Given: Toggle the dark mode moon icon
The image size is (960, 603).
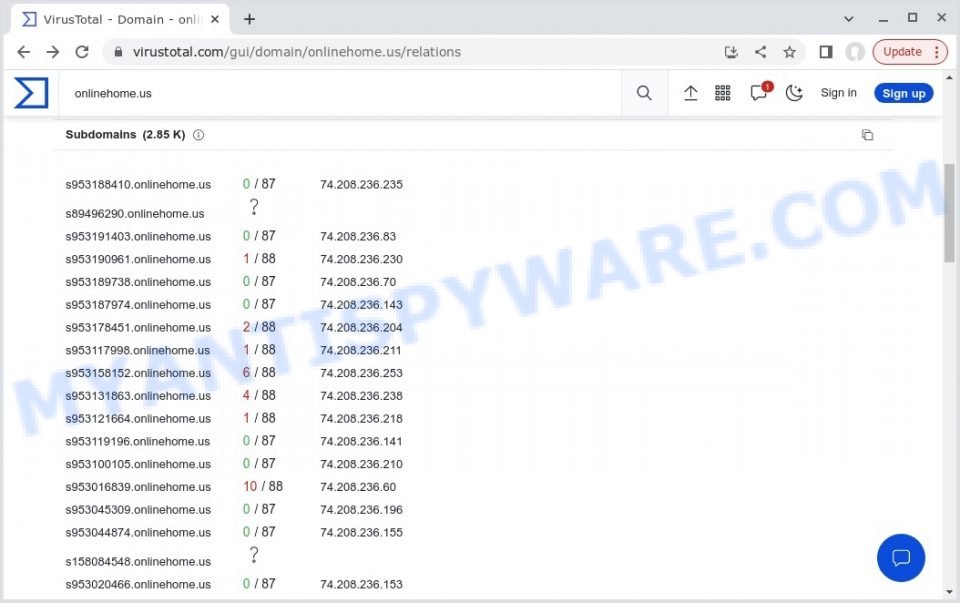Looking at the screenshot, I should [794, 93].
